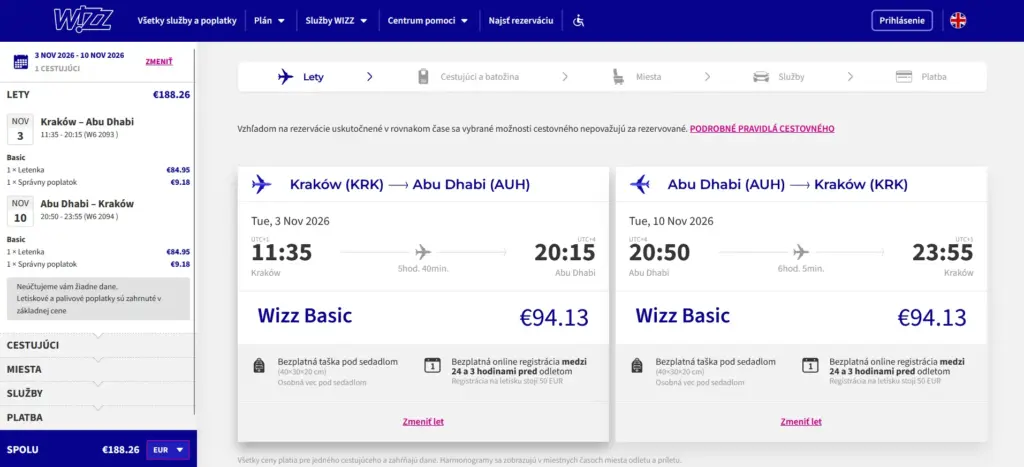
Task: Go to the Lety step tab
Action: pos(300,77)
